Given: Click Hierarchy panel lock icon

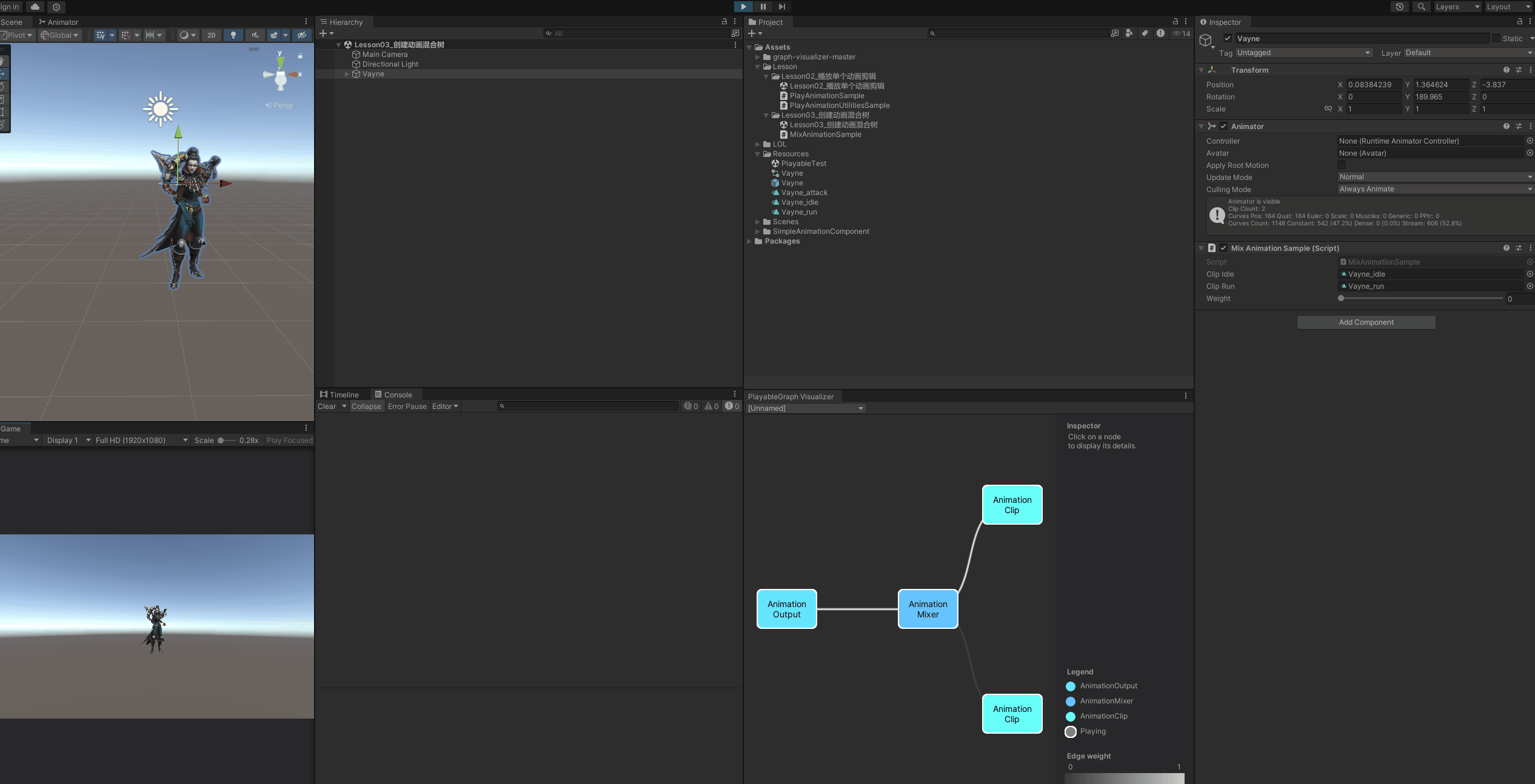Looking at the screenshot, I should [724, 22].
